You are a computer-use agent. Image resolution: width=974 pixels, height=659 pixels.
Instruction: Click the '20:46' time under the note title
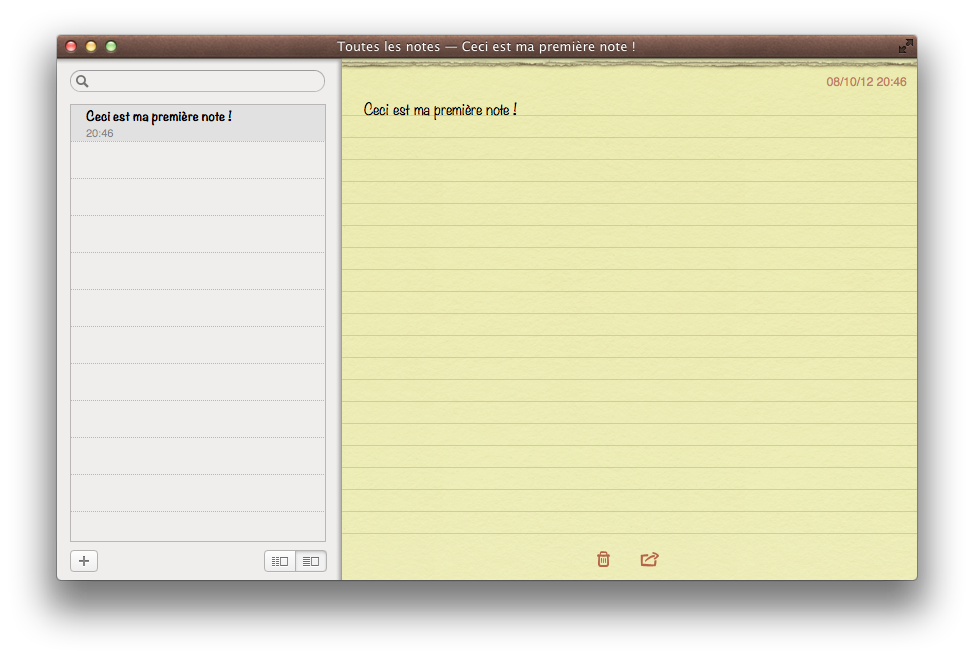pyautogui.click(x=98, y=133)
